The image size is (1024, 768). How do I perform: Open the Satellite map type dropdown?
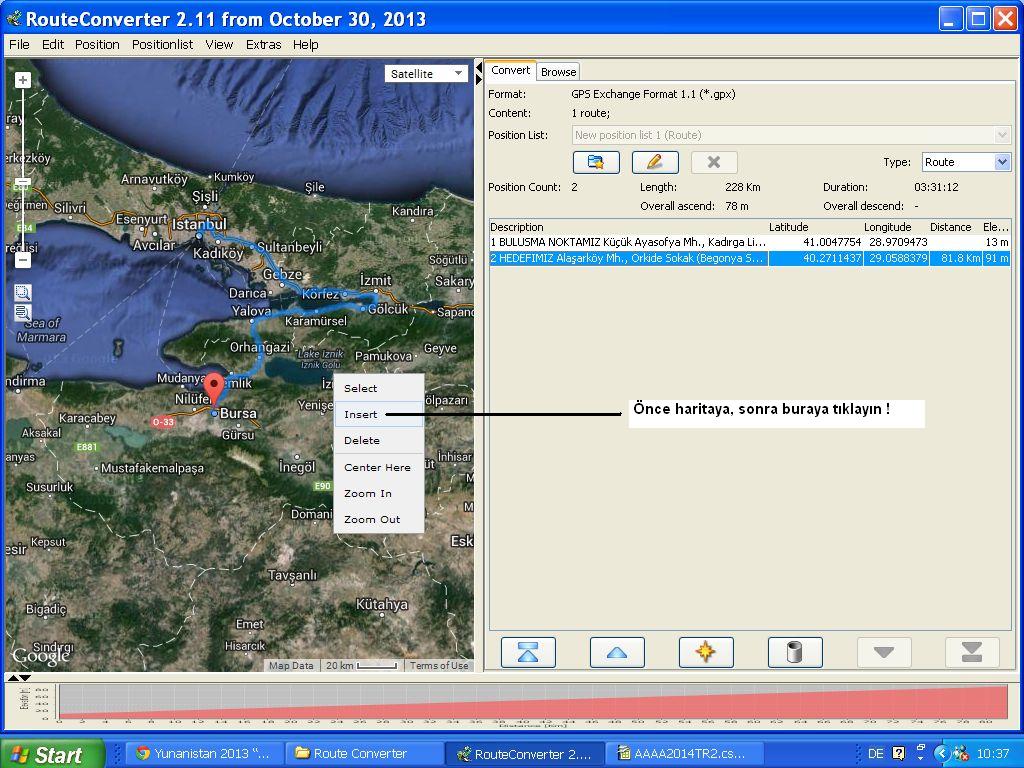[426, 72]
